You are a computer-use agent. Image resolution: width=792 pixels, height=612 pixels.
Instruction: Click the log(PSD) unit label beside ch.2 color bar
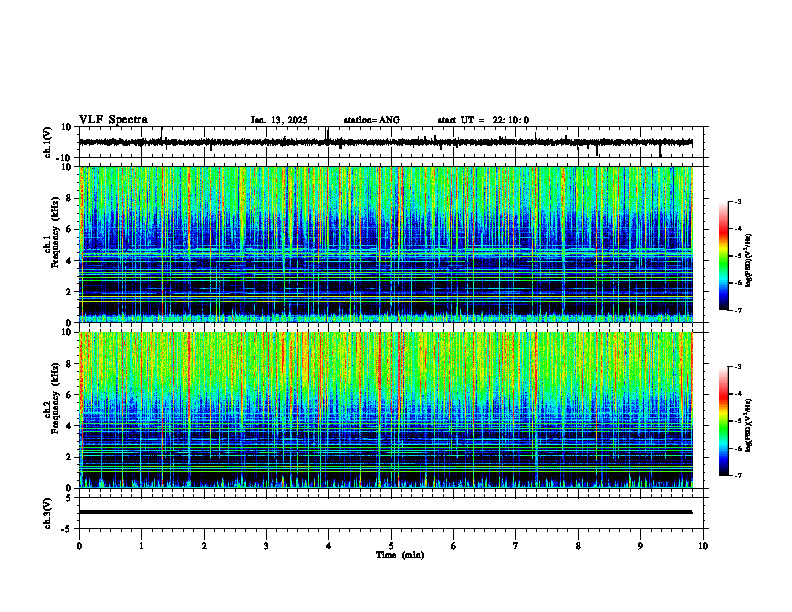click(x=749, y=426)
